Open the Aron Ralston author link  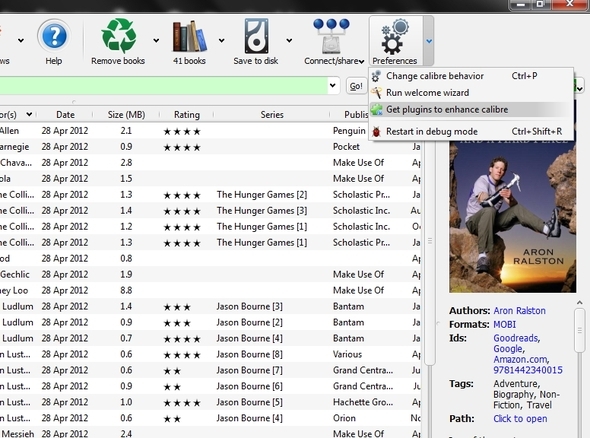[x=519, y=311]
